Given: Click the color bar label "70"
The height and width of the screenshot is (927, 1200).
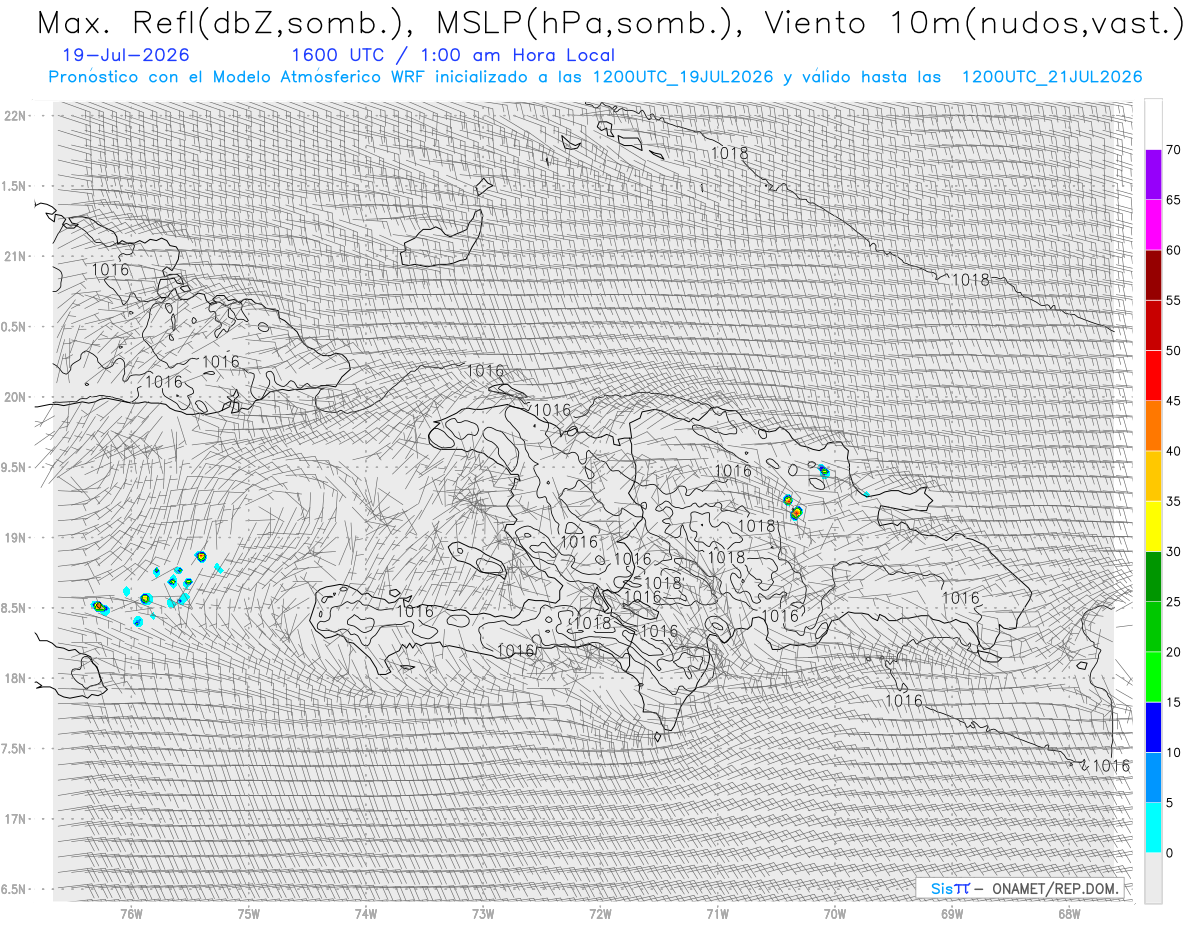Looking at the screenshot, I should [1173, 150].
